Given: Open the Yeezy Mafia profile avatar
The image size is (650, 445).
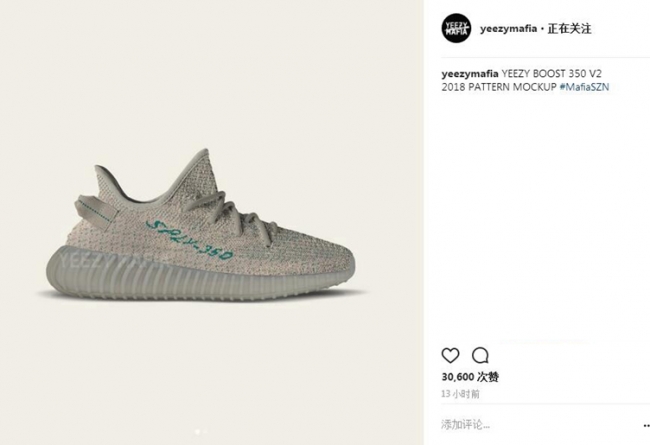Looking at the screenshot, I should (456, 28).
